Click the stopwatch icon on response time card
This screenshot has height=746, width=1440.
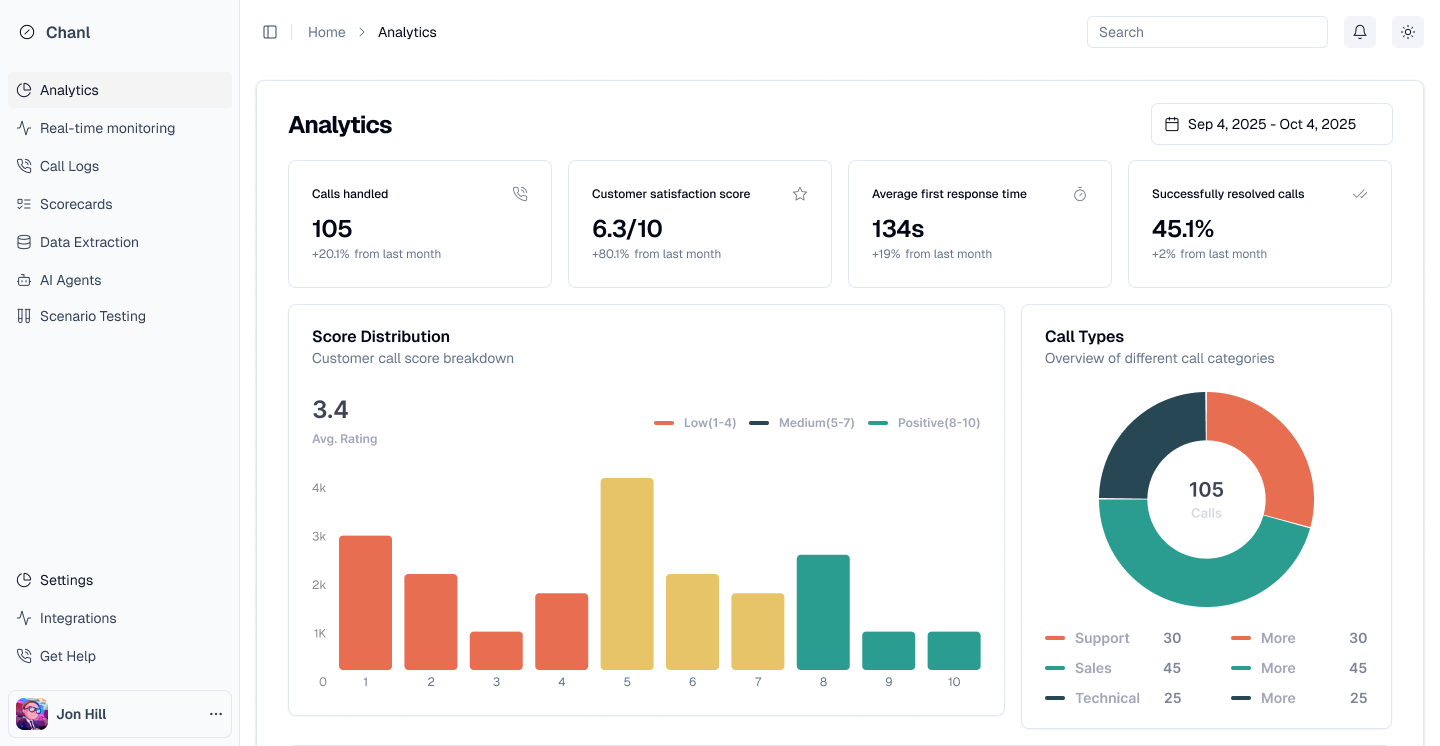pos(1080,194)
